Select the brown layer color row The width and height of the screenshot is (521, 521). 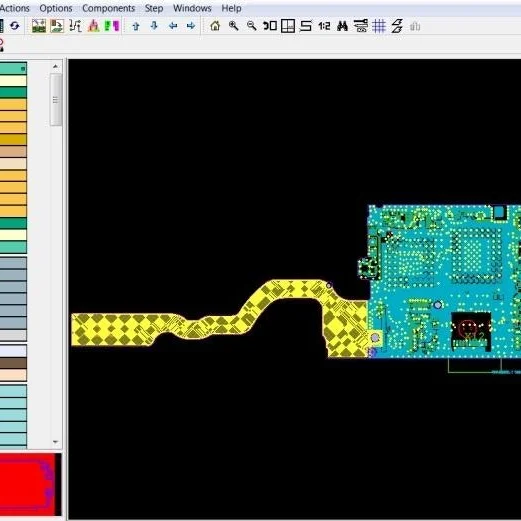coord(13,363)
